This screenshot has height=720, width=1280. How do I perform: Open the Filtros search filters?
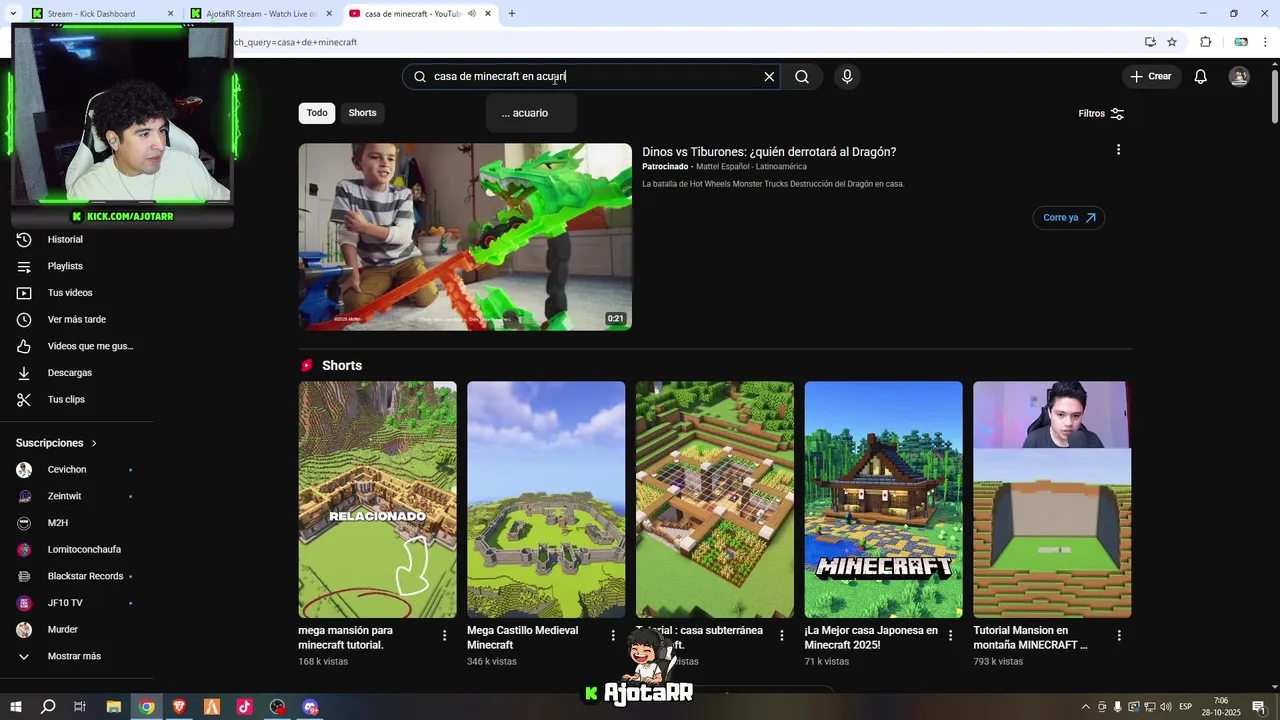1101,114
